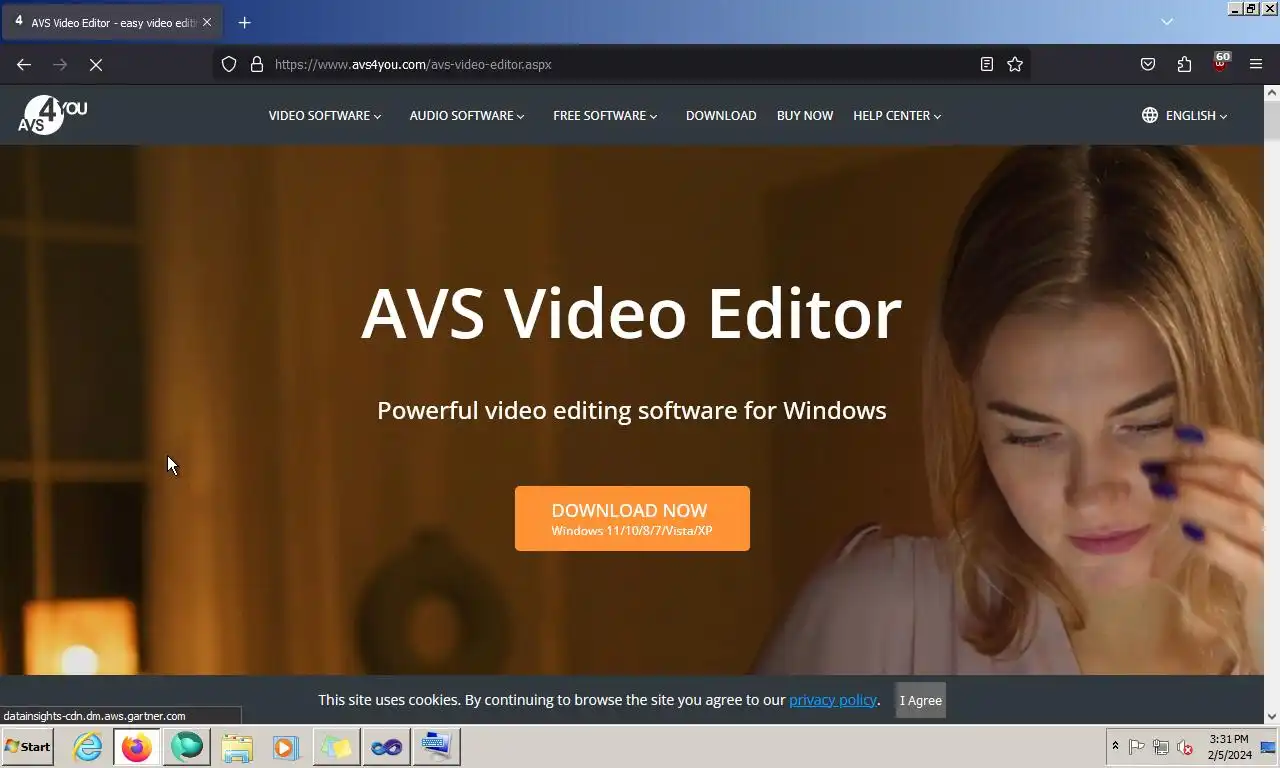1280x768 pixels.
Task: Open the Pocket save button
Action: point(1148,64)
